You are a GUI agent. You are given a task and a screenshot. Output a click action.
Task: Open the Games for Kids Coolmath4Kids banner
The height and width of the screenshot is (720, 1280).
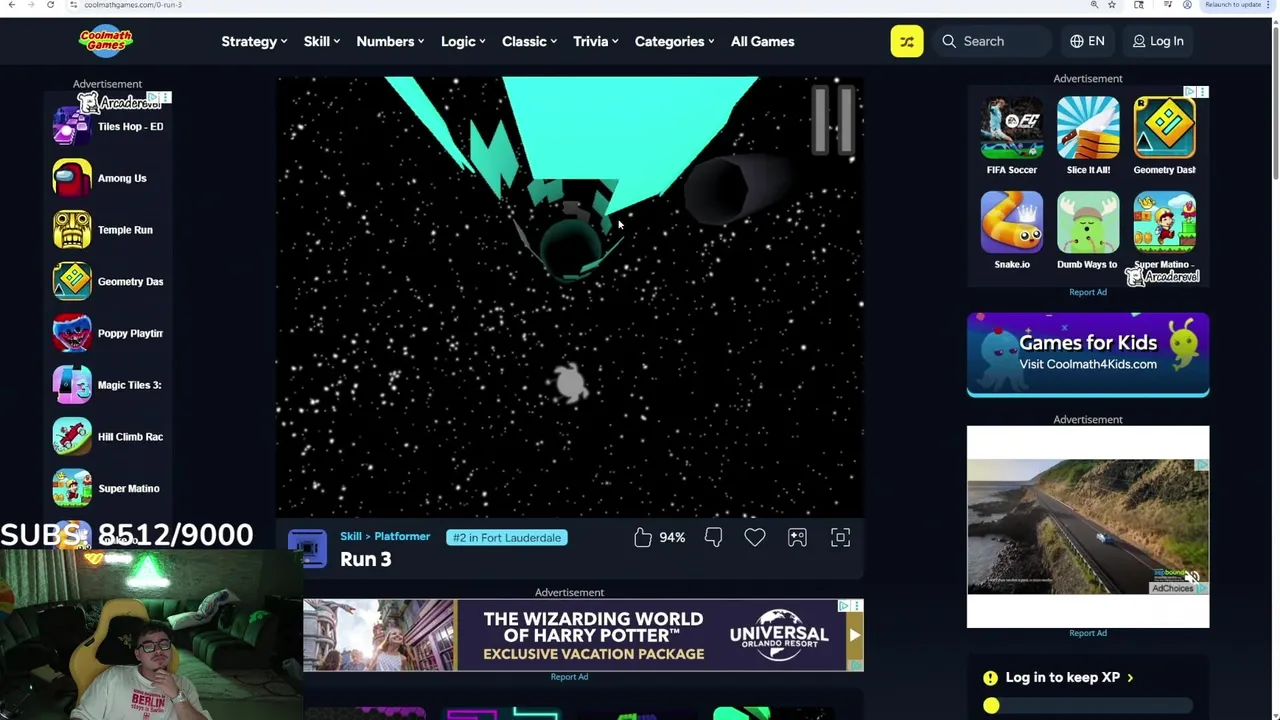1088,354
